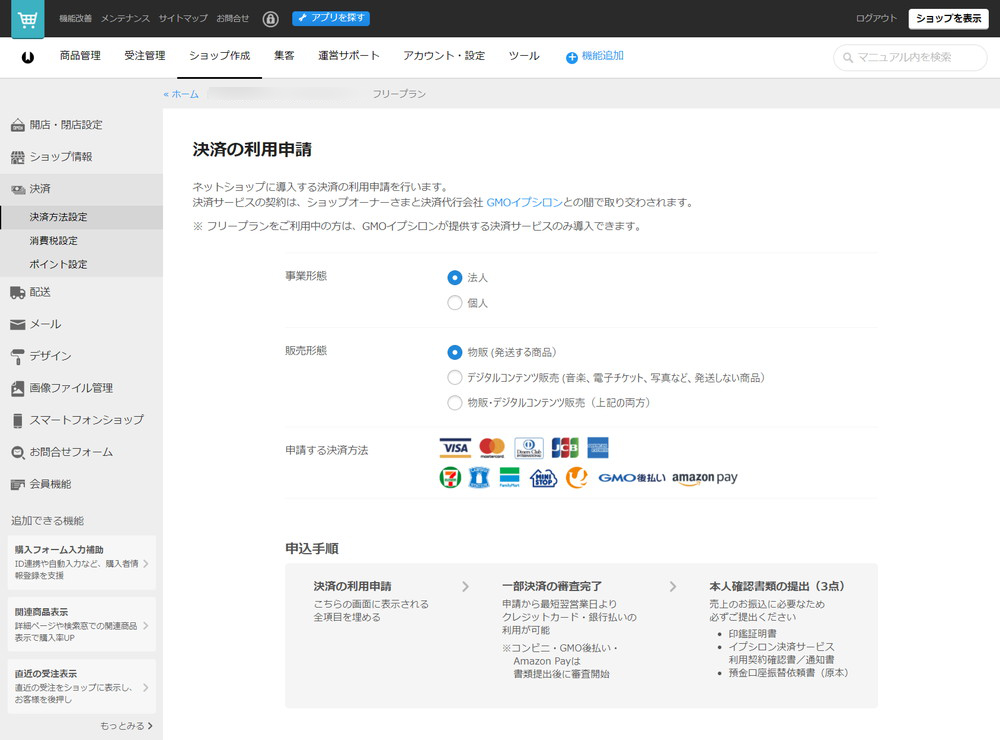Screen dimensions: 1000x740
Task: Go back via « ホーム link
Action: 181,94
